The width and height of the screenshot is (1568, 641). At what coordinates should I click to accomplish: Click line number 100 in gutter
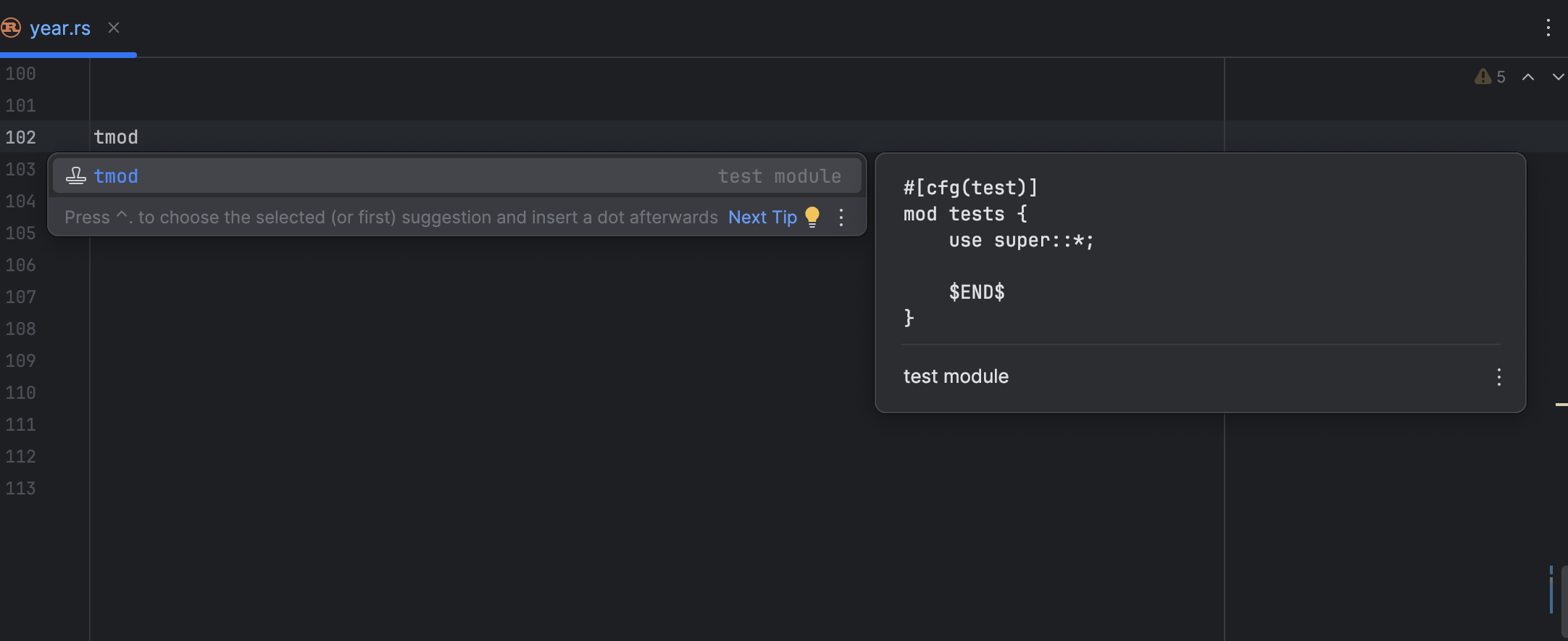pos(20,73)
